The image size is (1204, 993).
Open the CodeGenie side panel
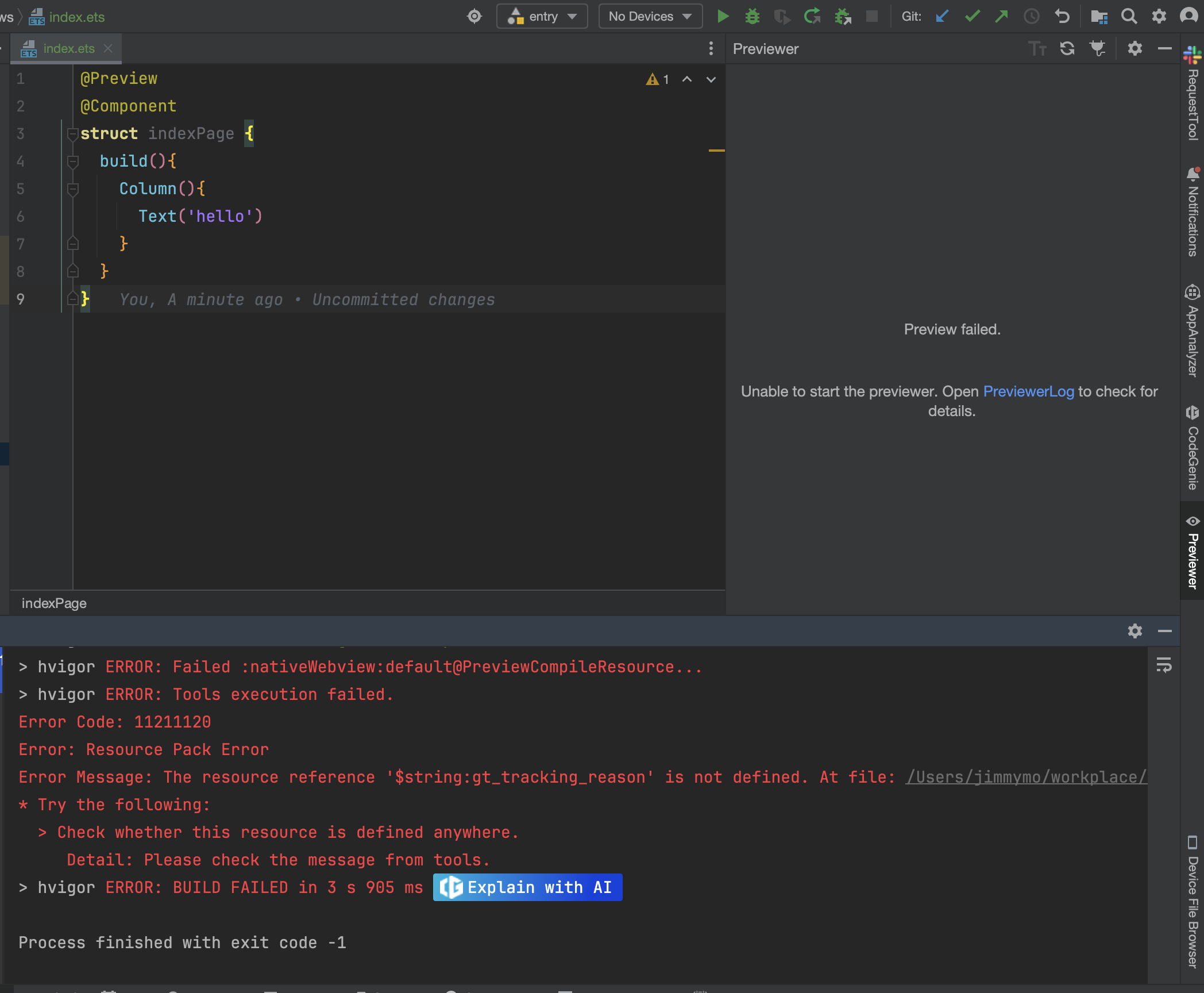pos(1193,448)
